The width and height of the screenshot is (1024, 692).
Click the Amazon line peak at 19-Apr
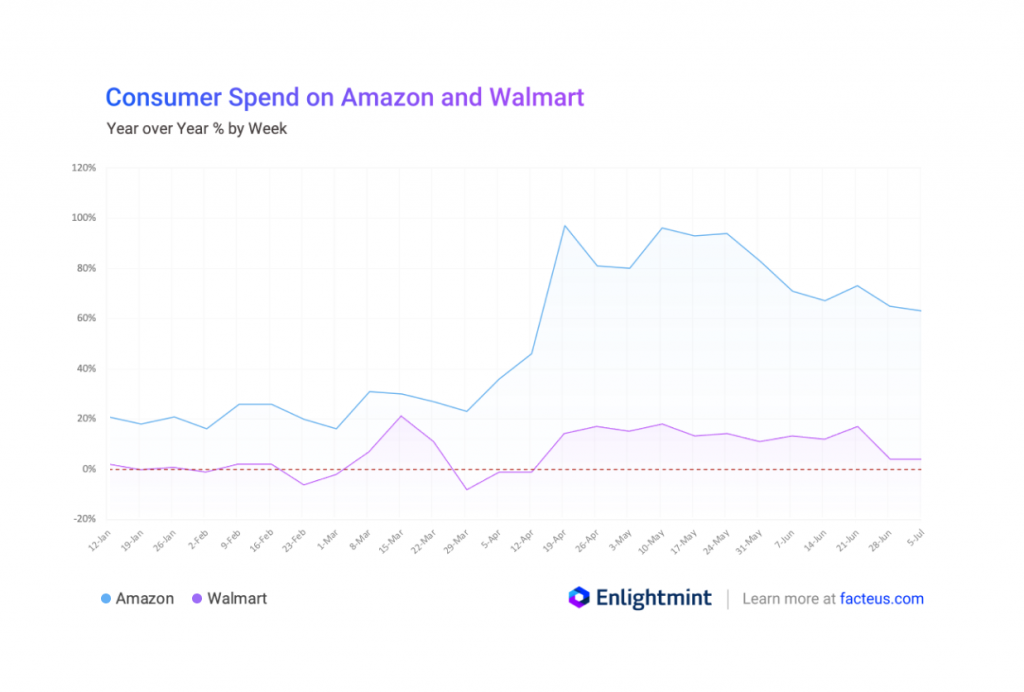point(565,225)
